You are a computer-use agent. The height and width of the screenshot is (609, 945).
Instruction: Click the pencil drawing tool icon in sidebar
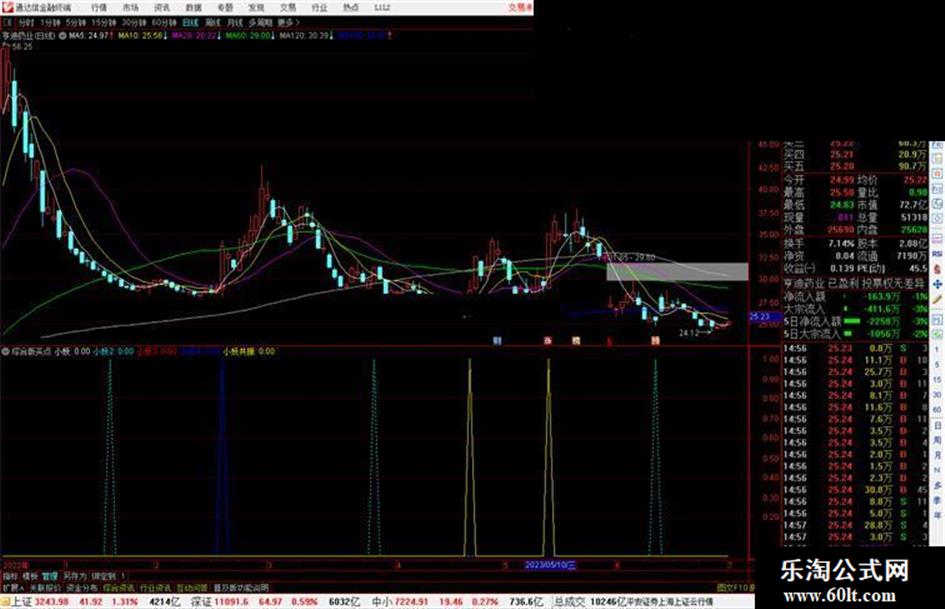(937, 298)
